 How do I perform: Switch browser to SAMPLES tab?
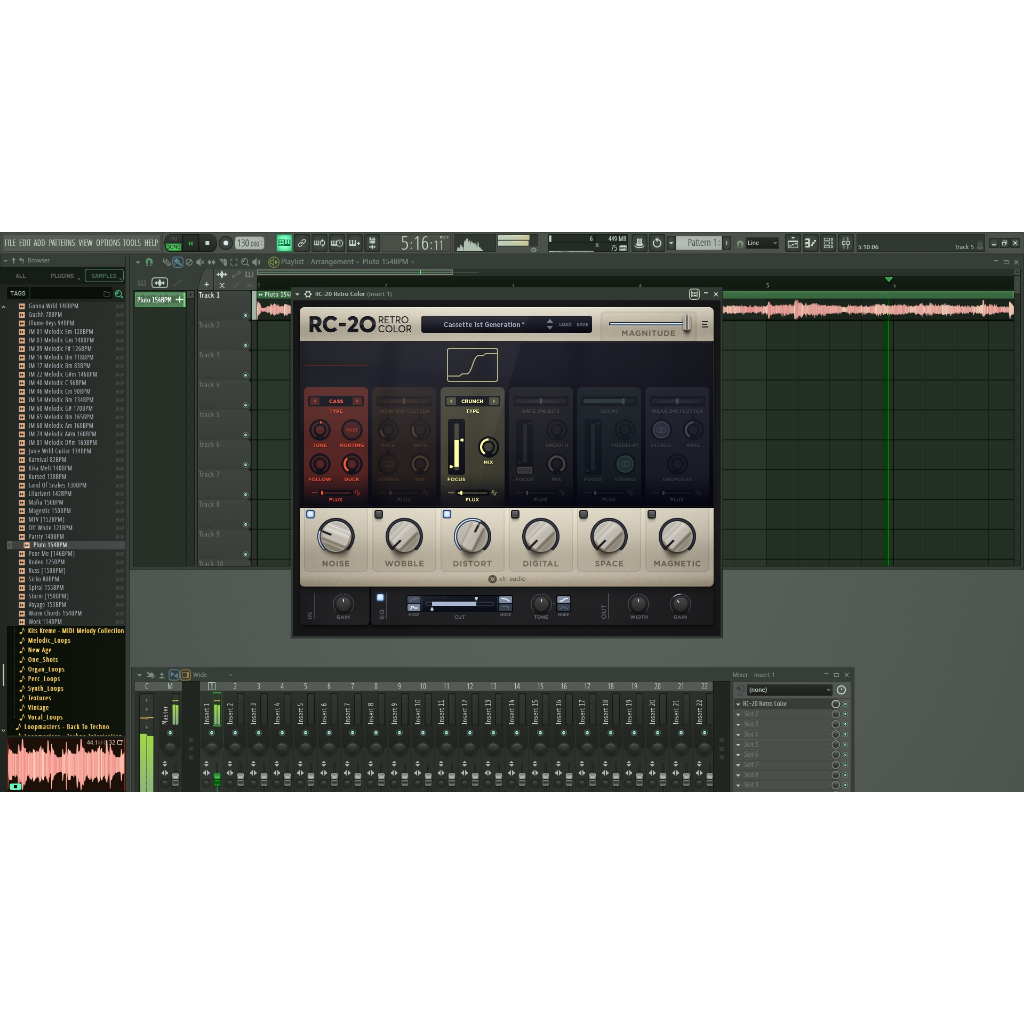(104, 276)
